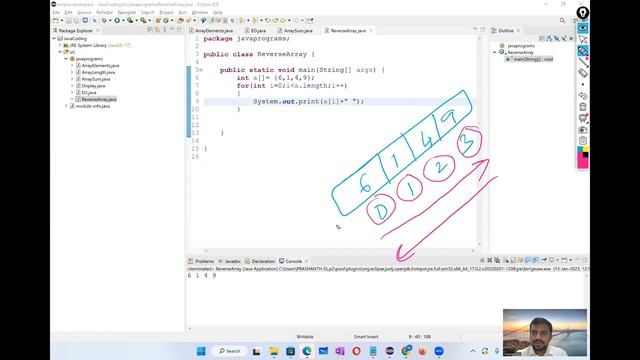Click the camera screenshot icon in annotation toolbar
640x360 pixels.
point(583,129)
